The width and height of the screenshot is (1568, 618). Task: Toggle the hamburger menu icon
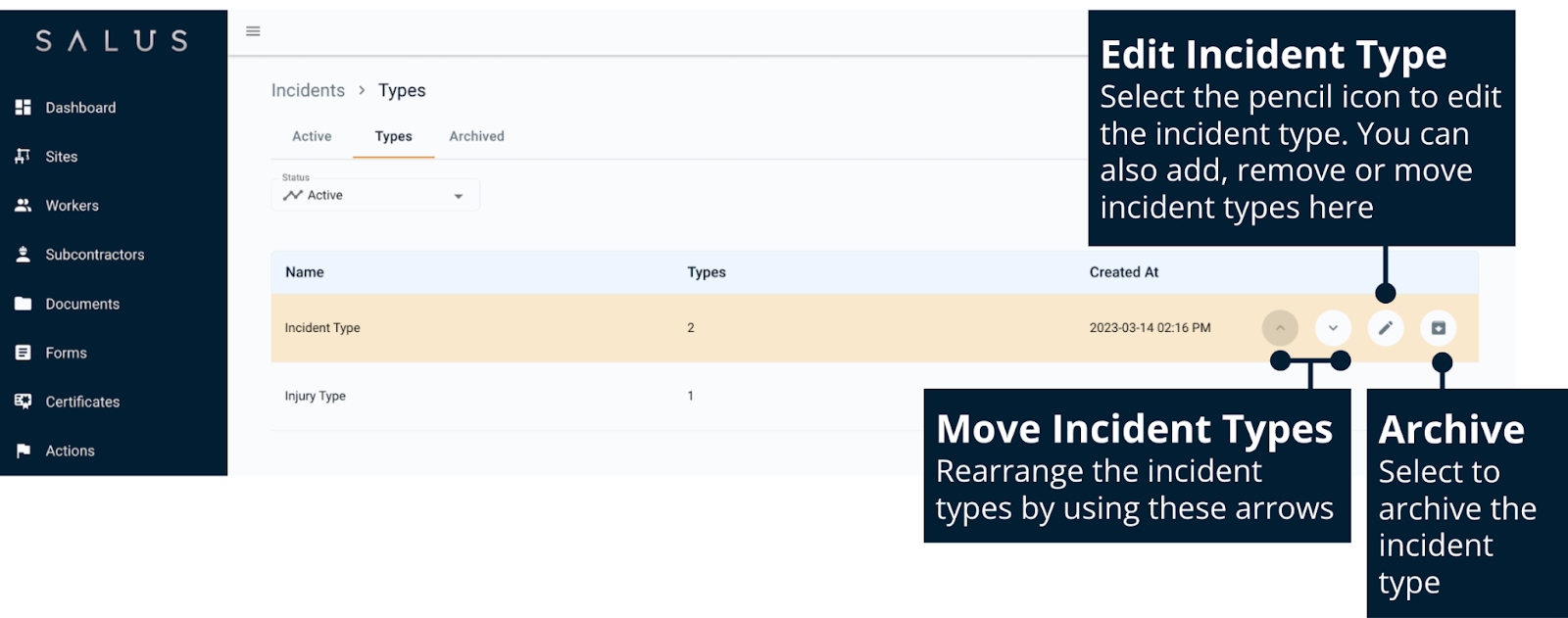click(x=253, y=31)
